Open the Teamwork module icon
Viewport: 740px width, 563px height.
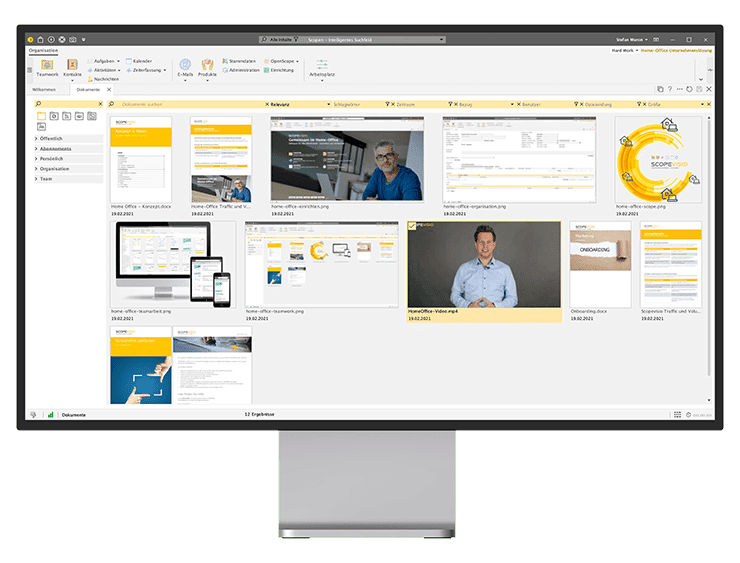(x=47, y=65)
